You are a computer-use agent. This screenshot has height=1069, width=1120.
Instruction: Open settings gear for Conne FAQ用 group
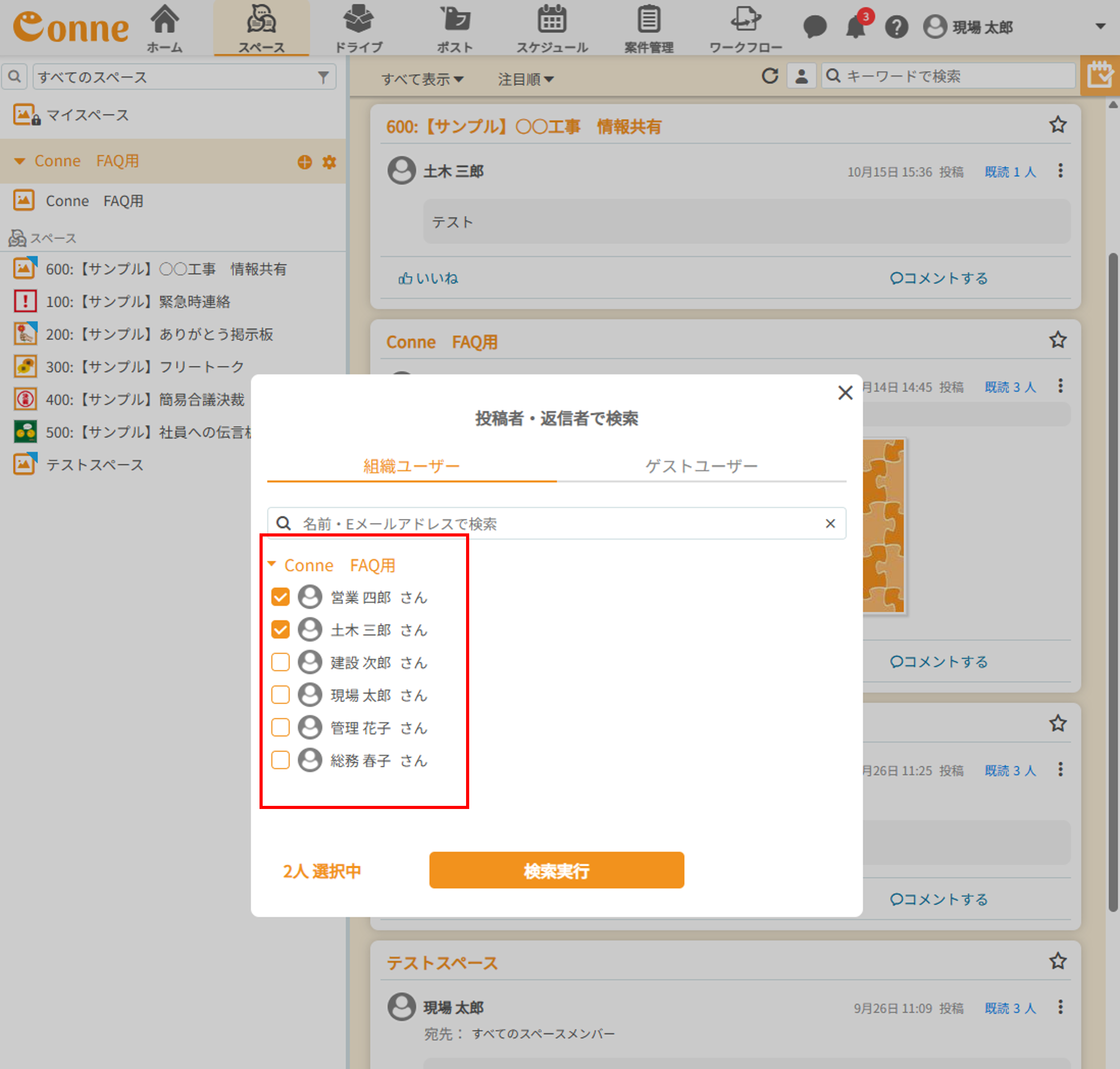pos(329,162)
